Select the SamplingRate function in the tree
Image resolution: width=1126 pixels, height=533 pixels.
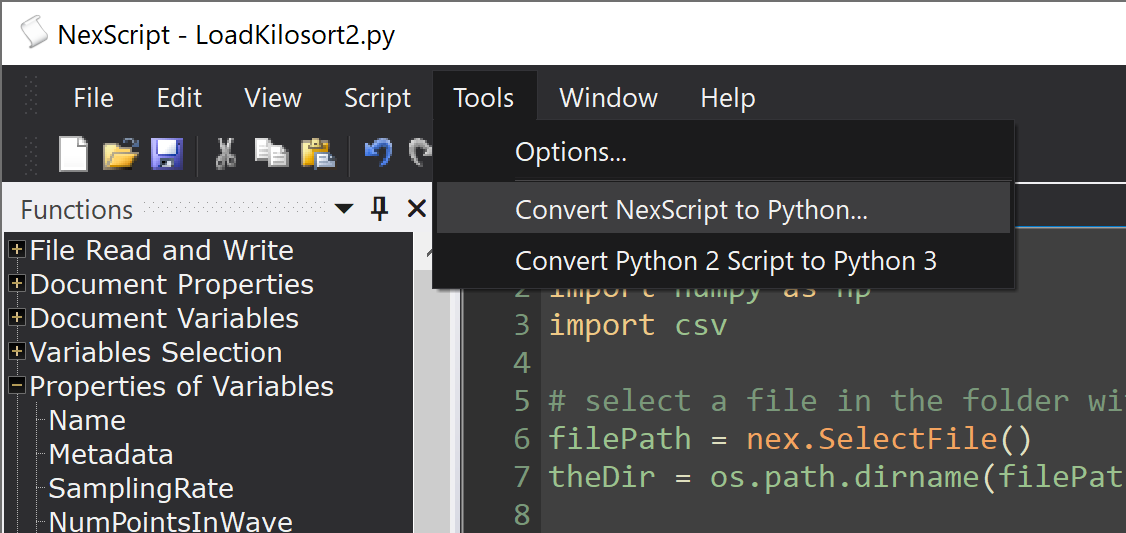click(x=141, y=489)
